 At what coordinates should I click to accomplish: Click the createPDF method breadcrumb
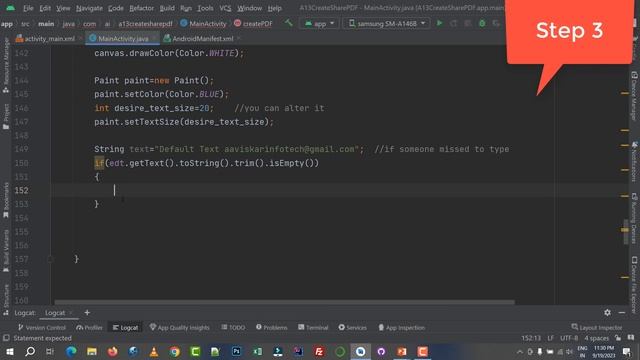253,24
